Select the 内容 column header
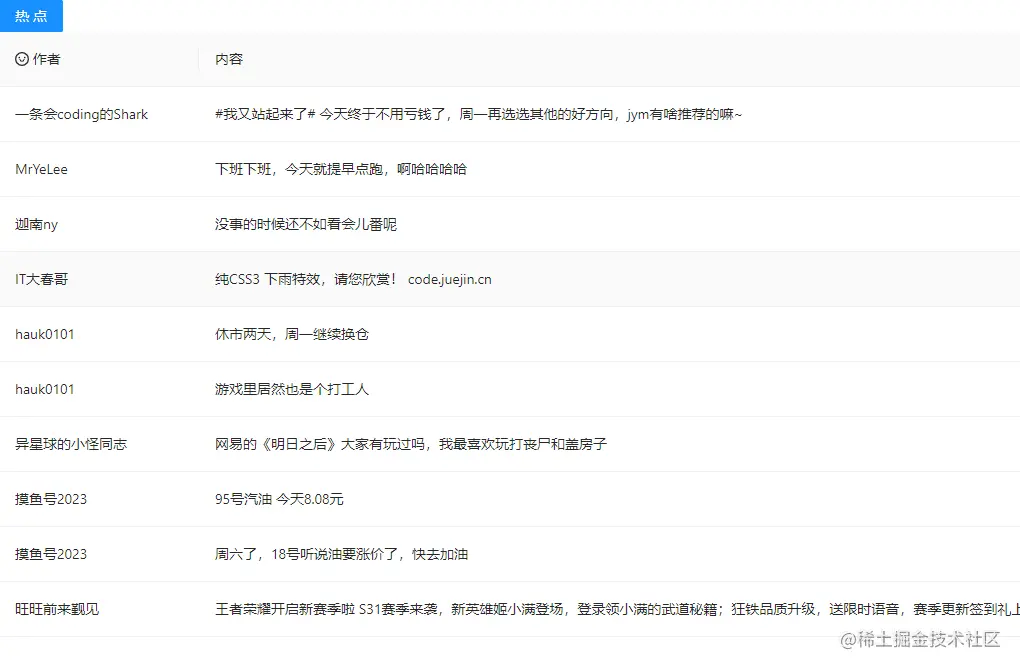1020x669 pixels. pyautogui.click(x=229, y=59)
